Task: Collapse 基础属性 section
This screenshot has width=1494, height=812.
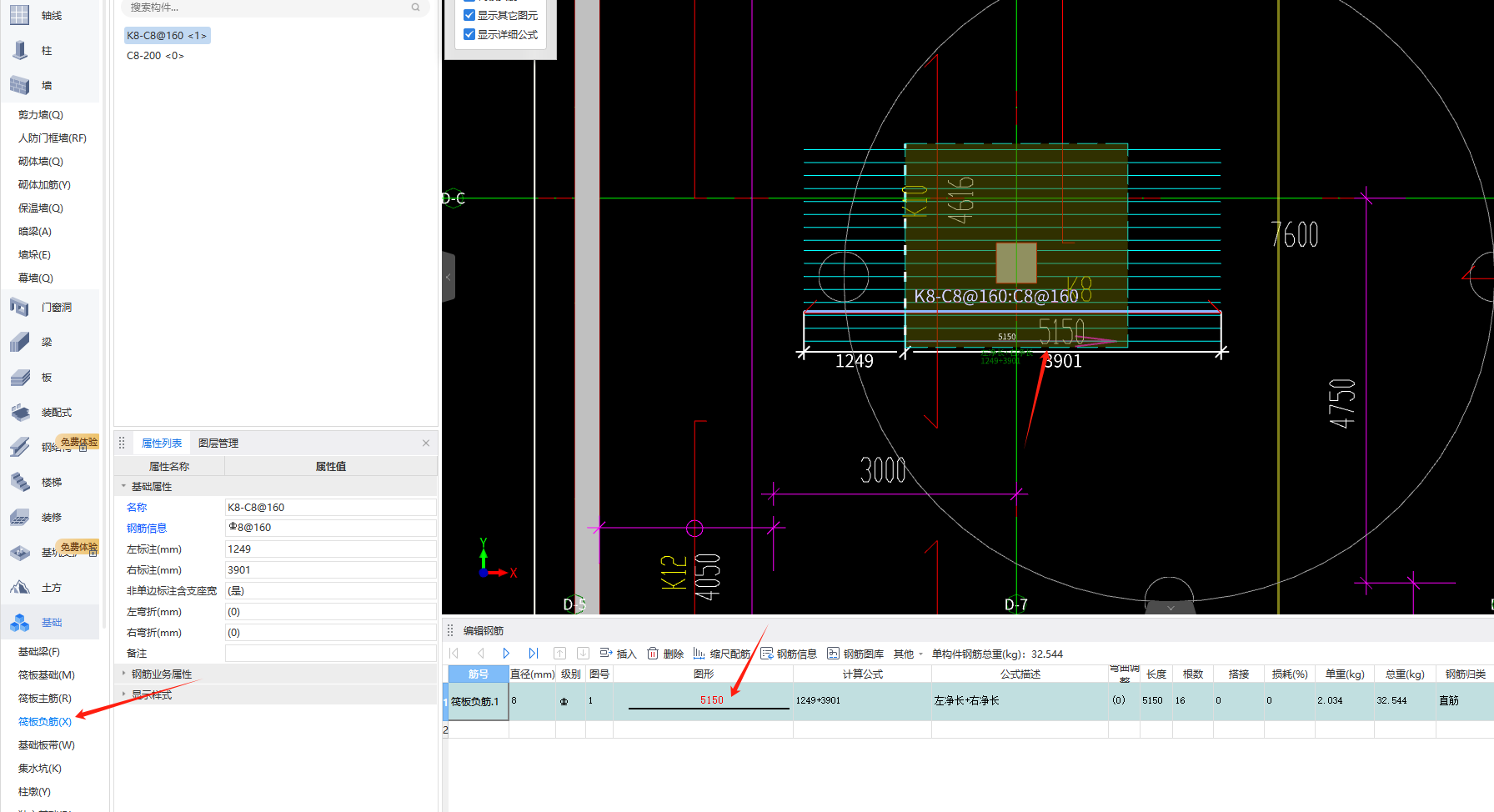Action: [124, 486]
